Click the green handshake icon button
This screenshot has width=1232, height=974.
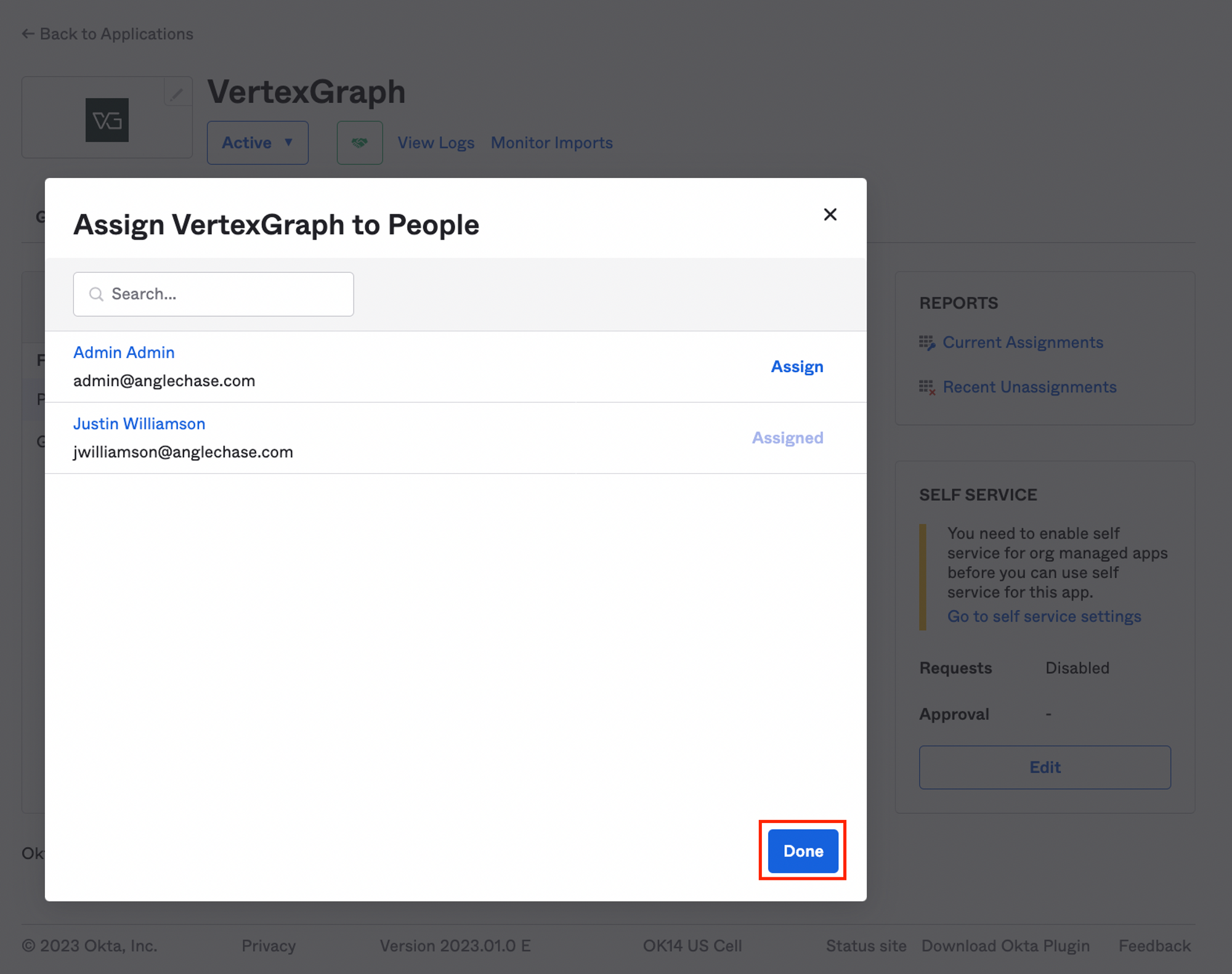coord(360,143)
